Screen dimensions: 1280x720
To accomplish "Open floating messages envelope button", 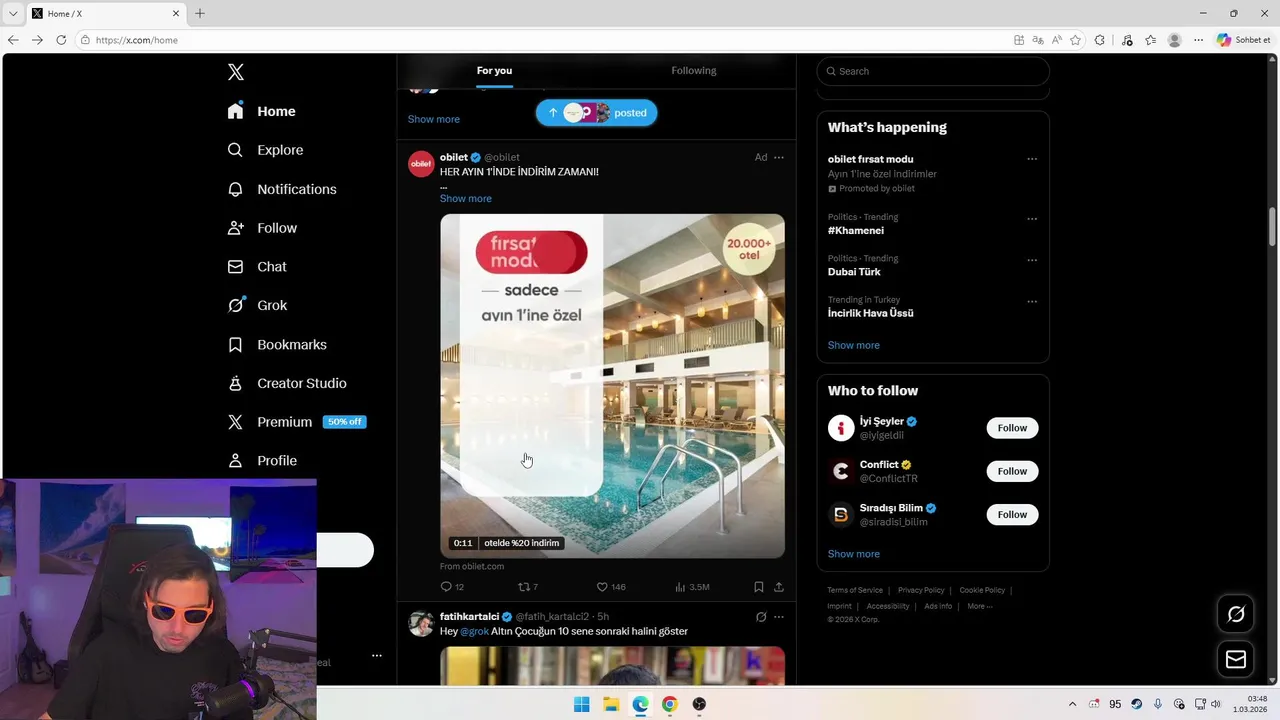I will pos(1236,659).
